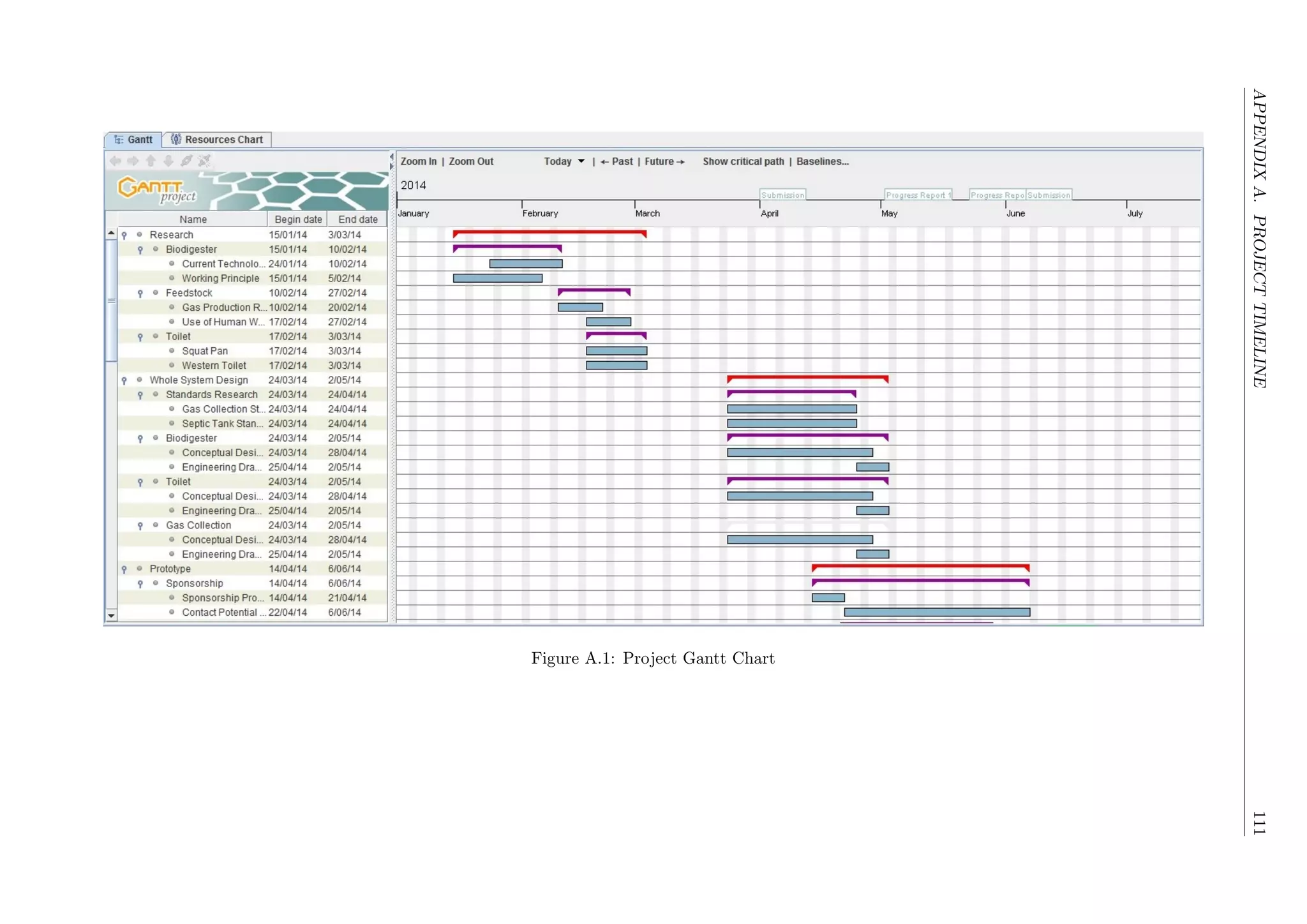The width and height of the screenshot is (1307, 924).
Task: Click the Begin date column header
Action: [x=298, y=220]
